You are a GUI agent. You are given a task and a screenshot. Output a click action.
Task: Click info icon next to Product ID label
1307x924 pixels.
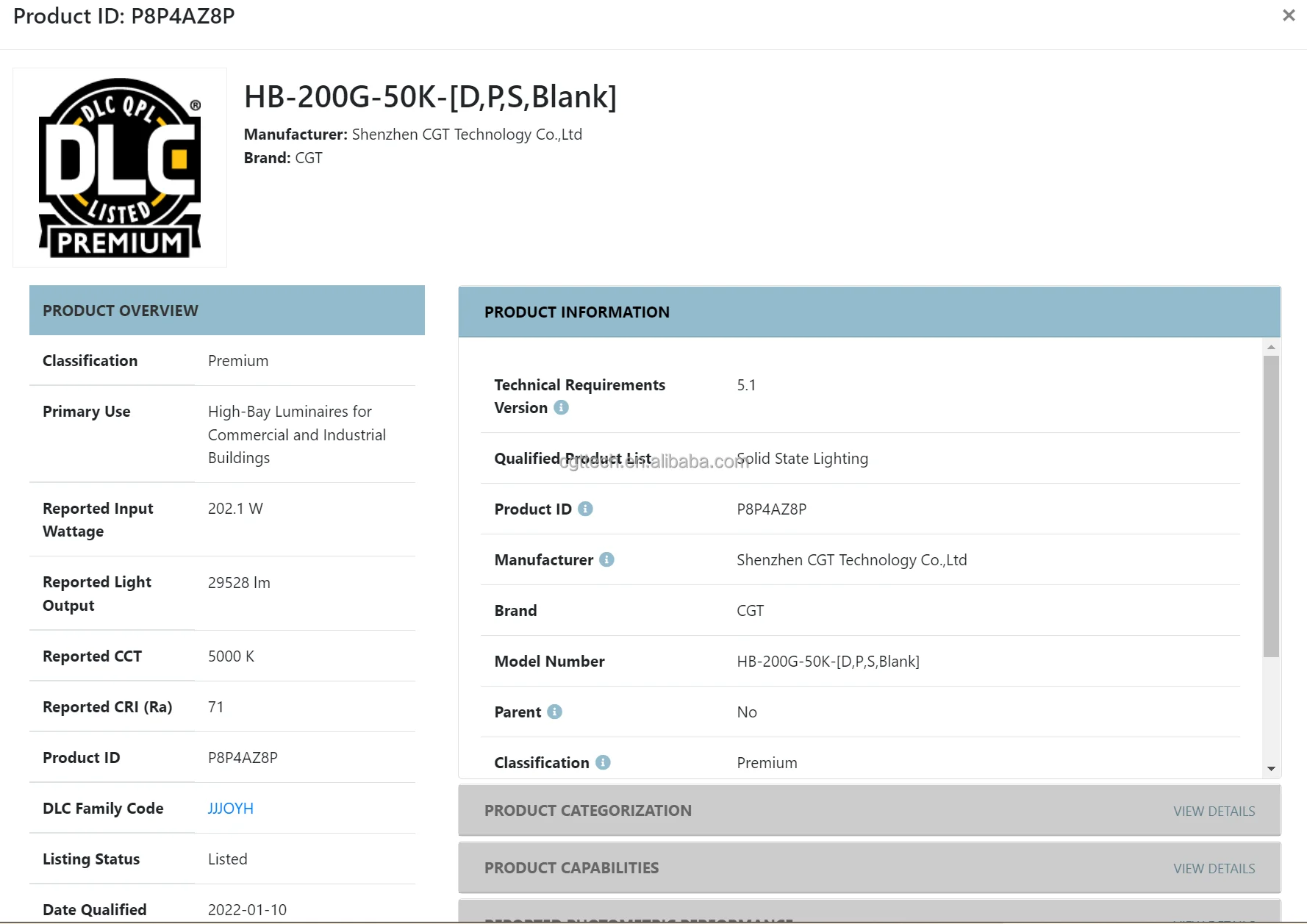(x=585, y=509)
